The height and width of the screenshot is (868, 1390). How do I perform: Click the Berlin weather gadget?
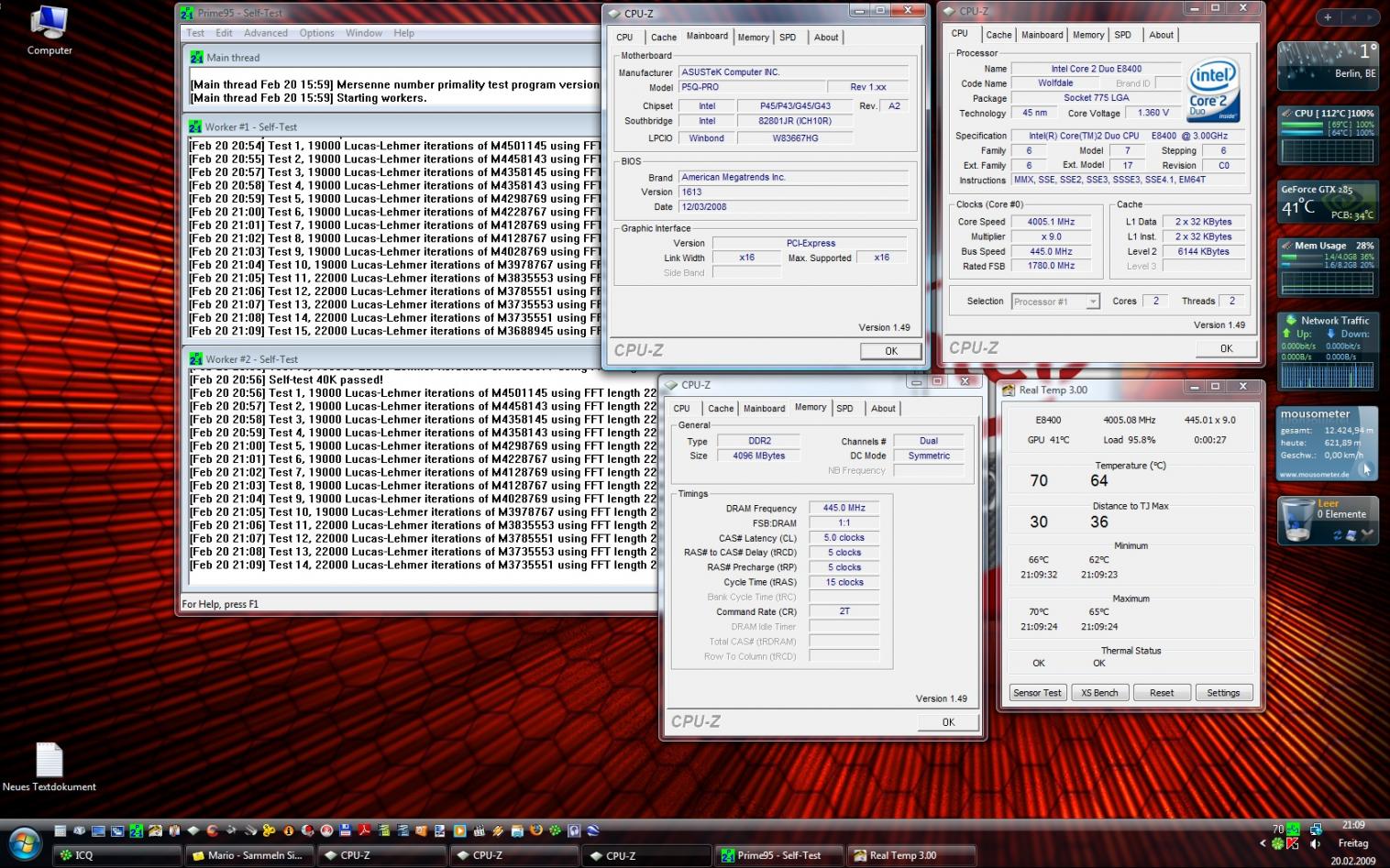[1328, 65]
